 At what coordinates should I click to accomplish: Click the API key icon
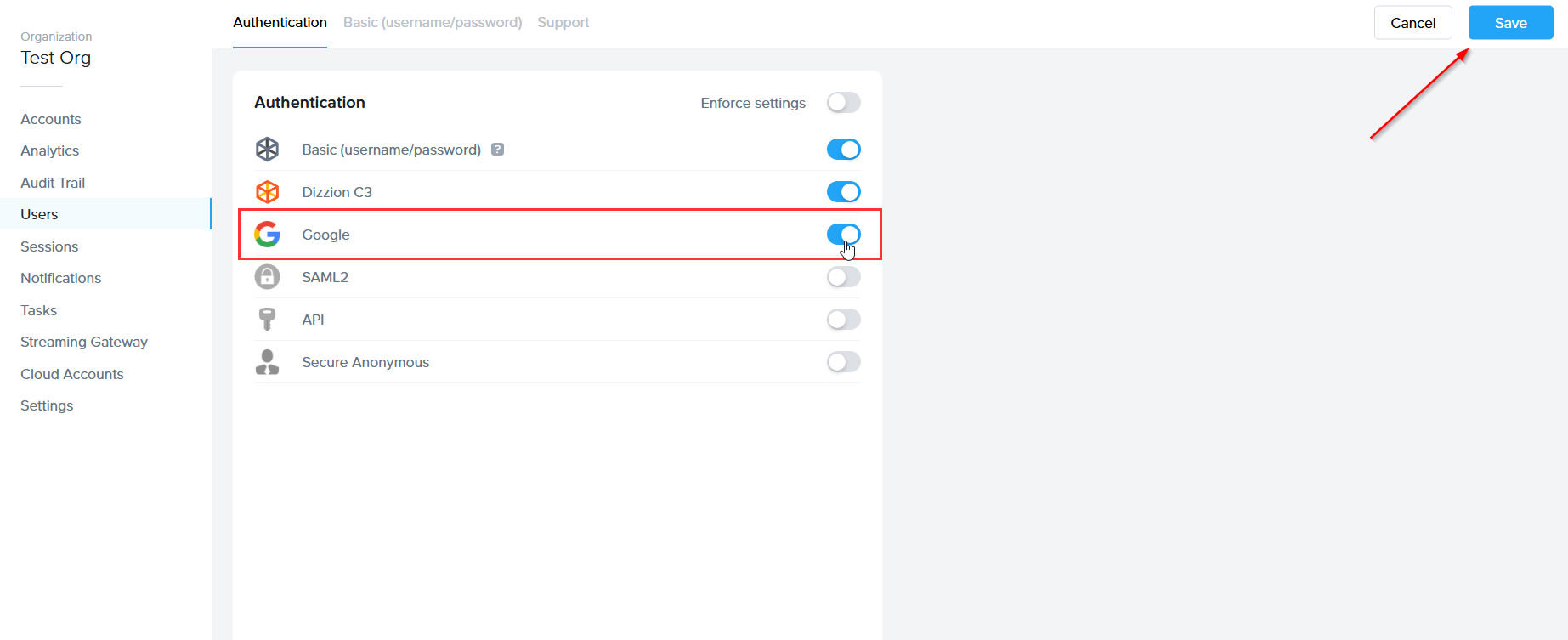click(x=268, y=319)
